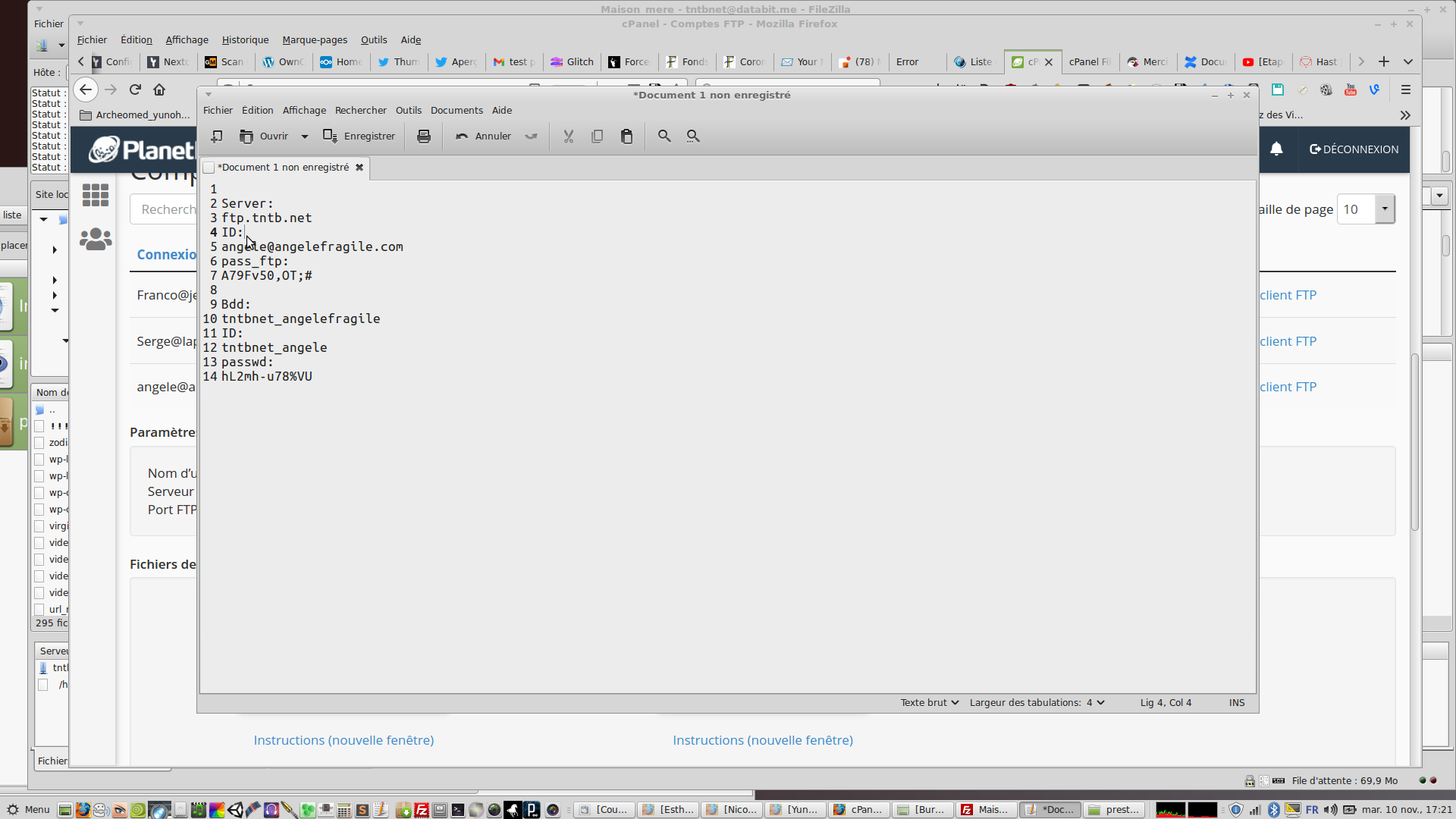Click the Enregistrer save button

(x=359, y=136)
